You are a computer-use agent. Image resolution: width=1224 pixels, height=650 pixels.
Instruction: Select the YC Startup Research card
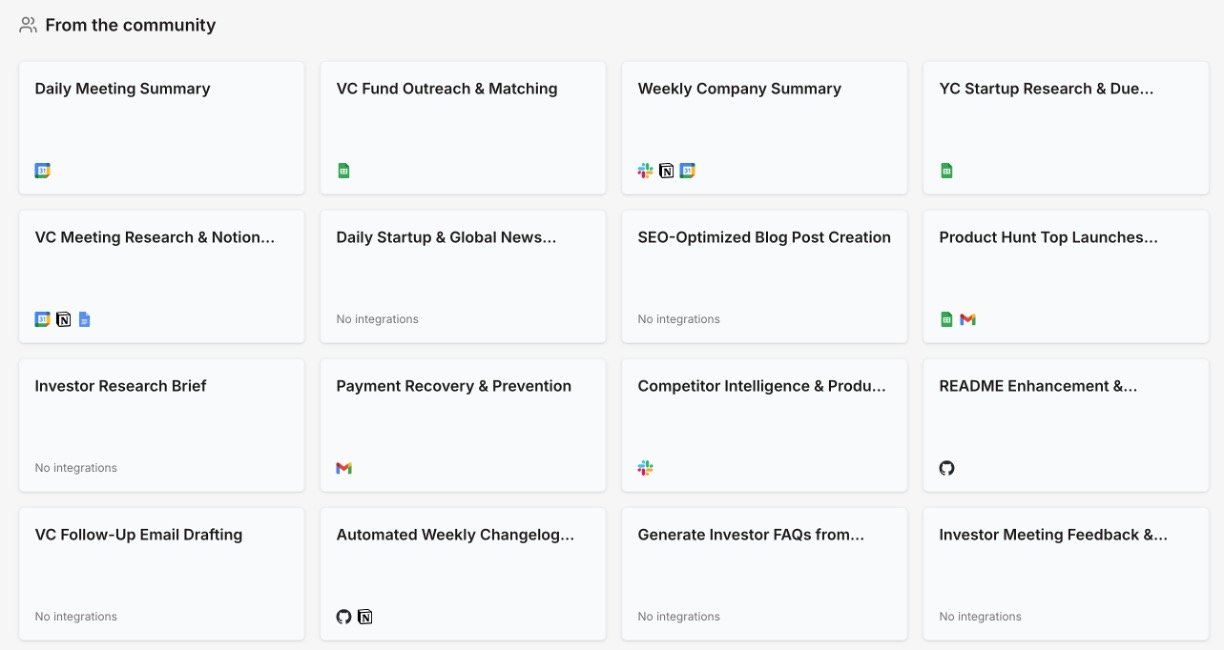pos(1065,127)
